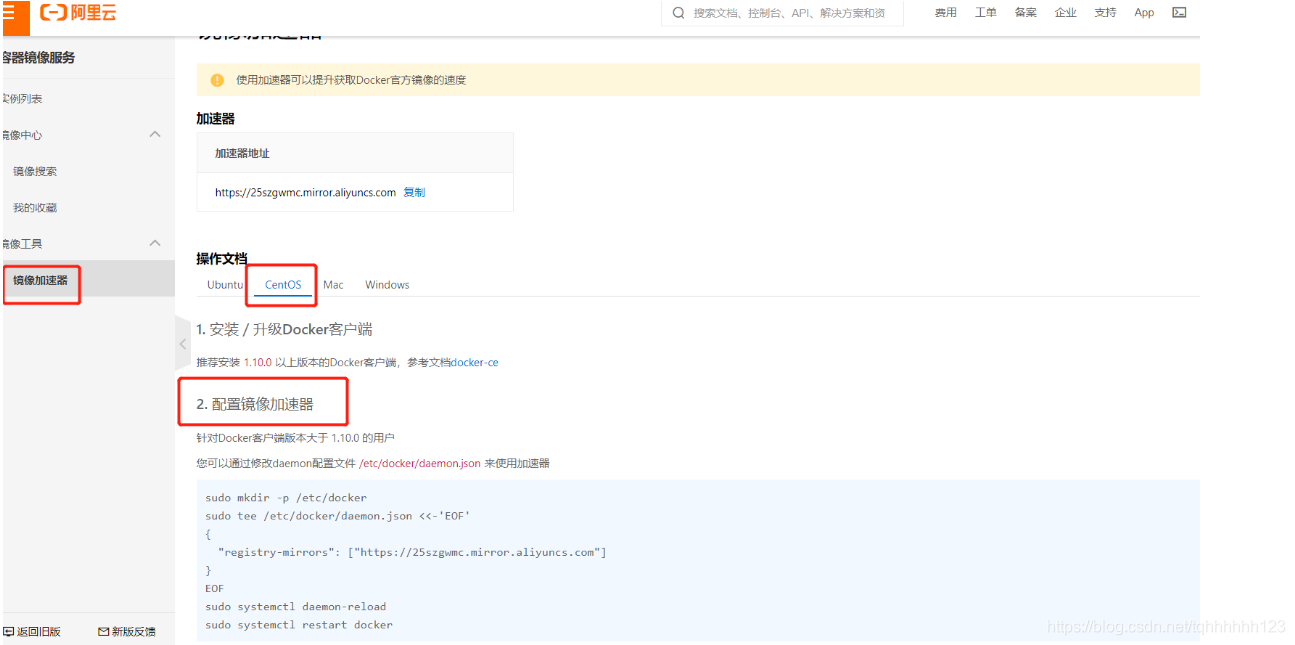Screen dimensions: 1295x645
Task: Click heading 1. 安装 / 升级Docker客户端
Action: point(285,329)
